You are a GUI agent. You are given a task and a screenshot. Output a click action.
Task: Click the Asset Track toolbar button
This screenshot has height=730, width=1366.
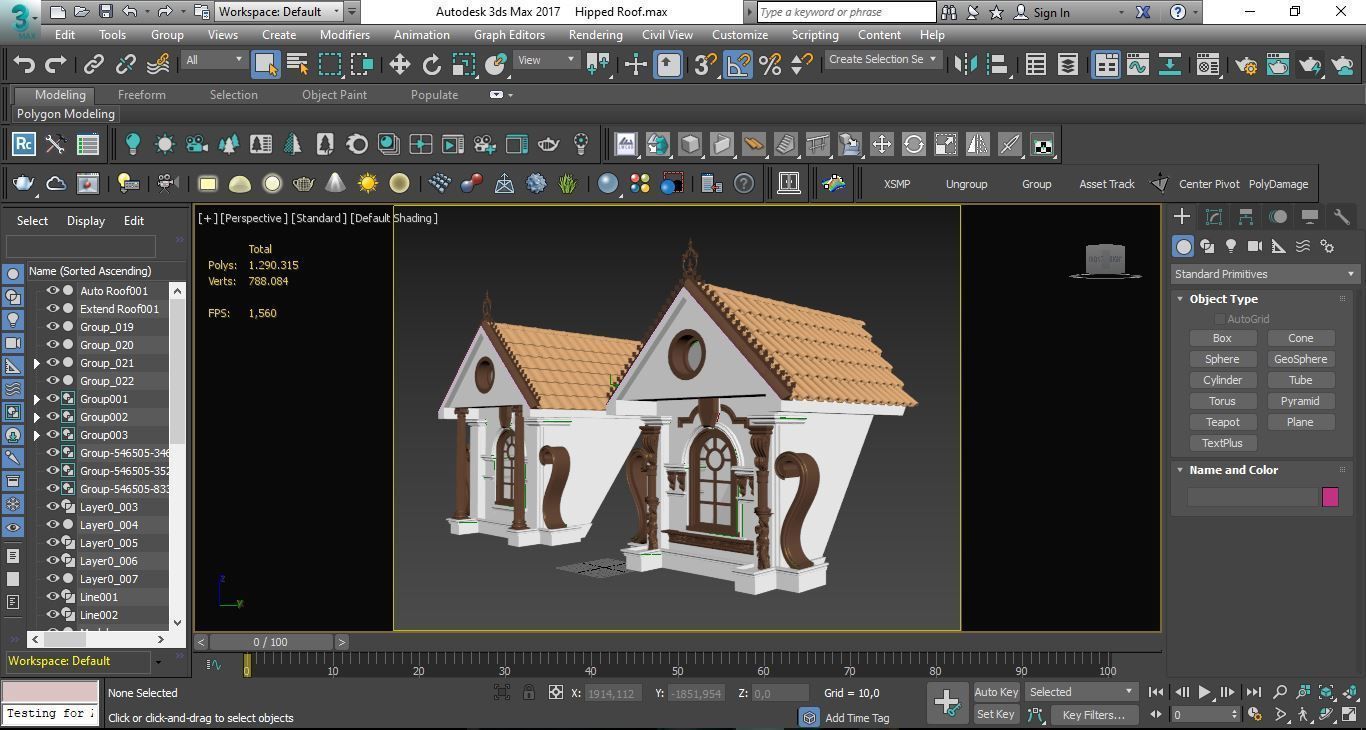pyautogui.click(x=1106, y=184)
